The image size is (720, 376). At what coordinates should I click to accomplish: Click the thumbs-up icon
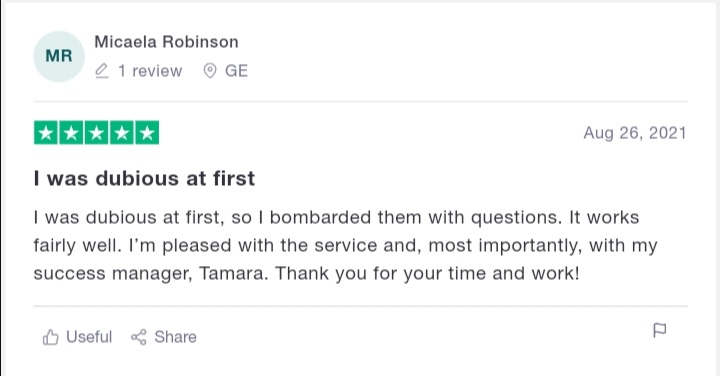[51, 337]
